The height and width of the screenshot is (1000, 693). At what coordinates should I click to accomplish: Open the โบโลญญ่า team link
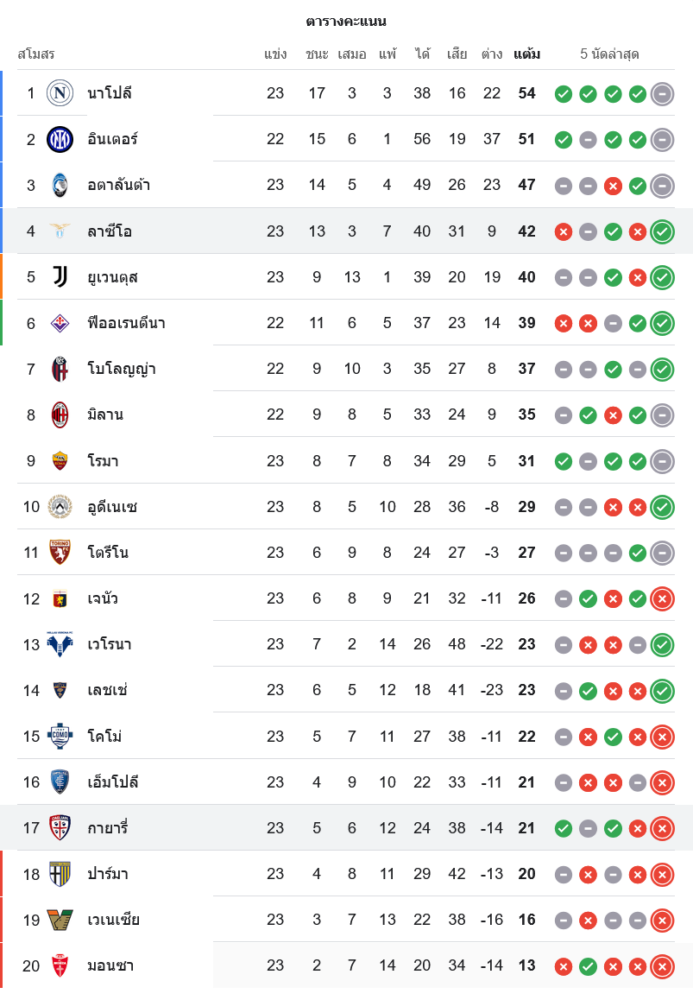(121, 369)
